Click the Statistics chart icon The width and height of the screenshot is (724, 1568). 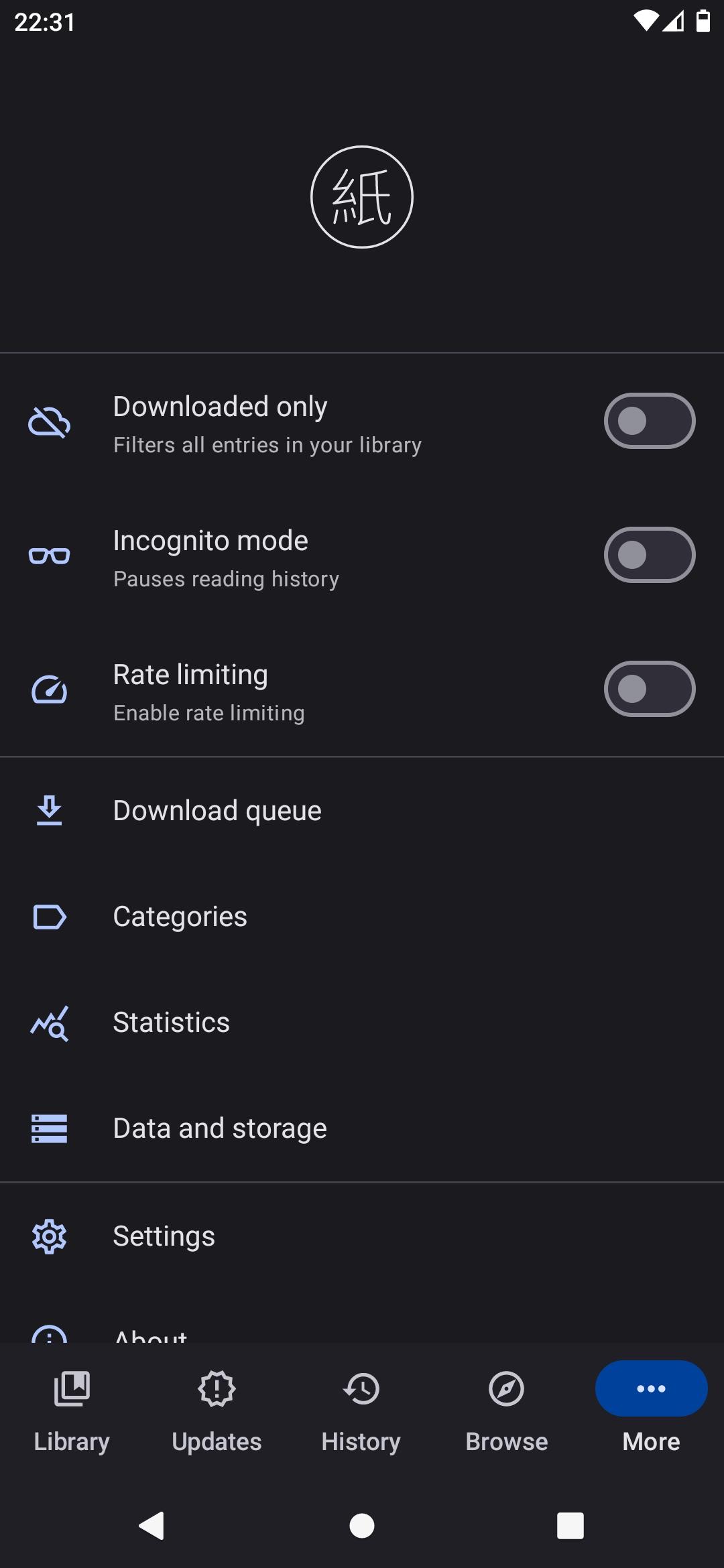click(x=50, y=1023)
